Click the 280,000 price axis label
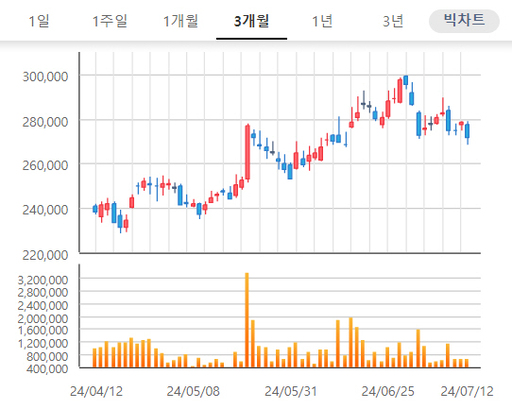Image resolution: width=512 pixels, height=409 pixels. (x=45, y=122)
